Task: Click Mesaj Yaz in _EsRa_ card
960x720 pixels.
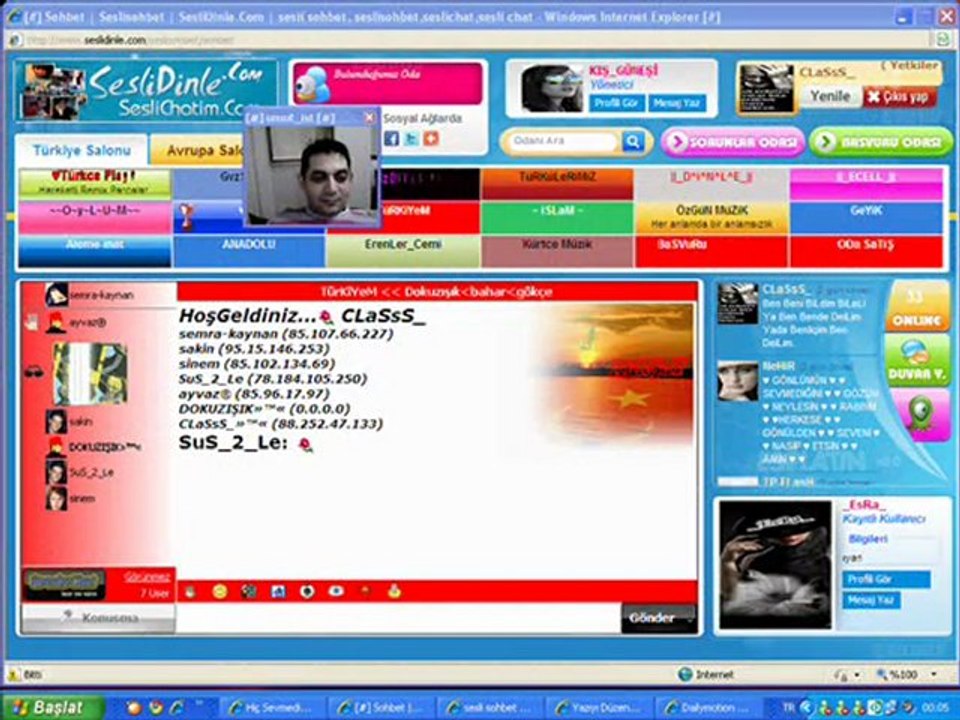Action: click(x=871, y=601)
